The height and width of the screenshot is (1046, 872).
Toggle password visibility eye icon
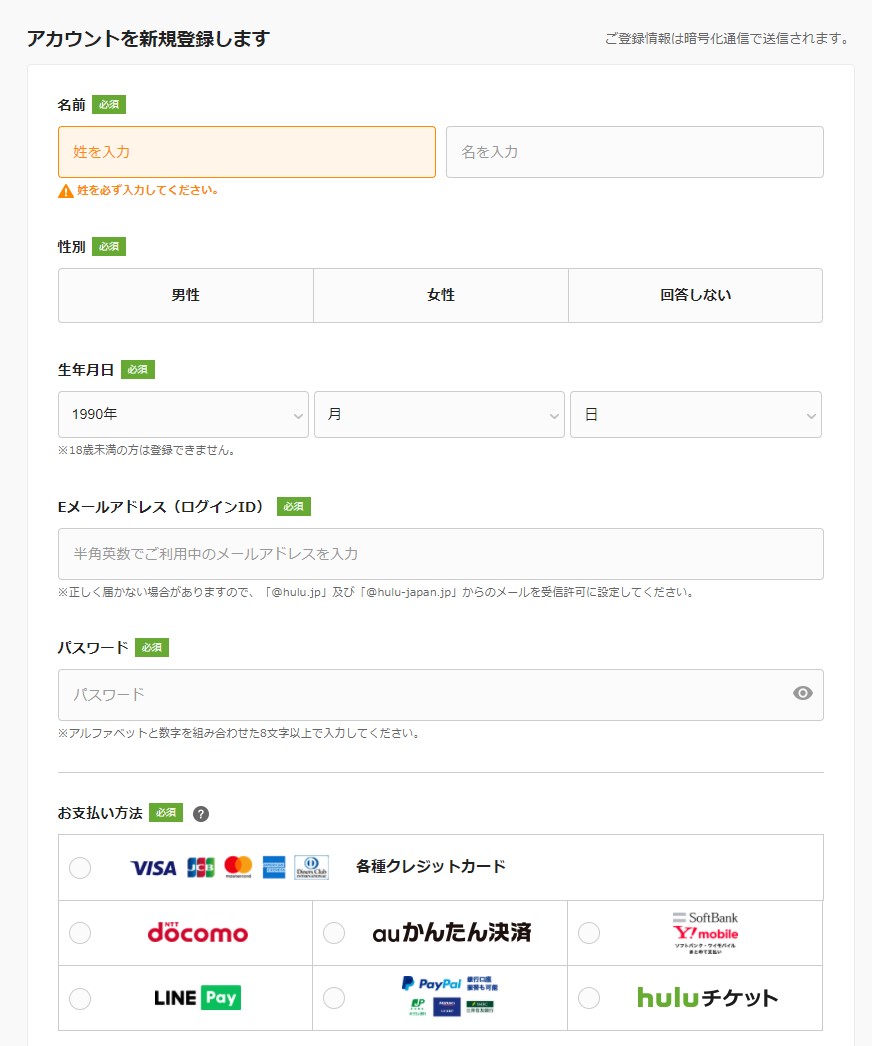(x=802, y=693)
